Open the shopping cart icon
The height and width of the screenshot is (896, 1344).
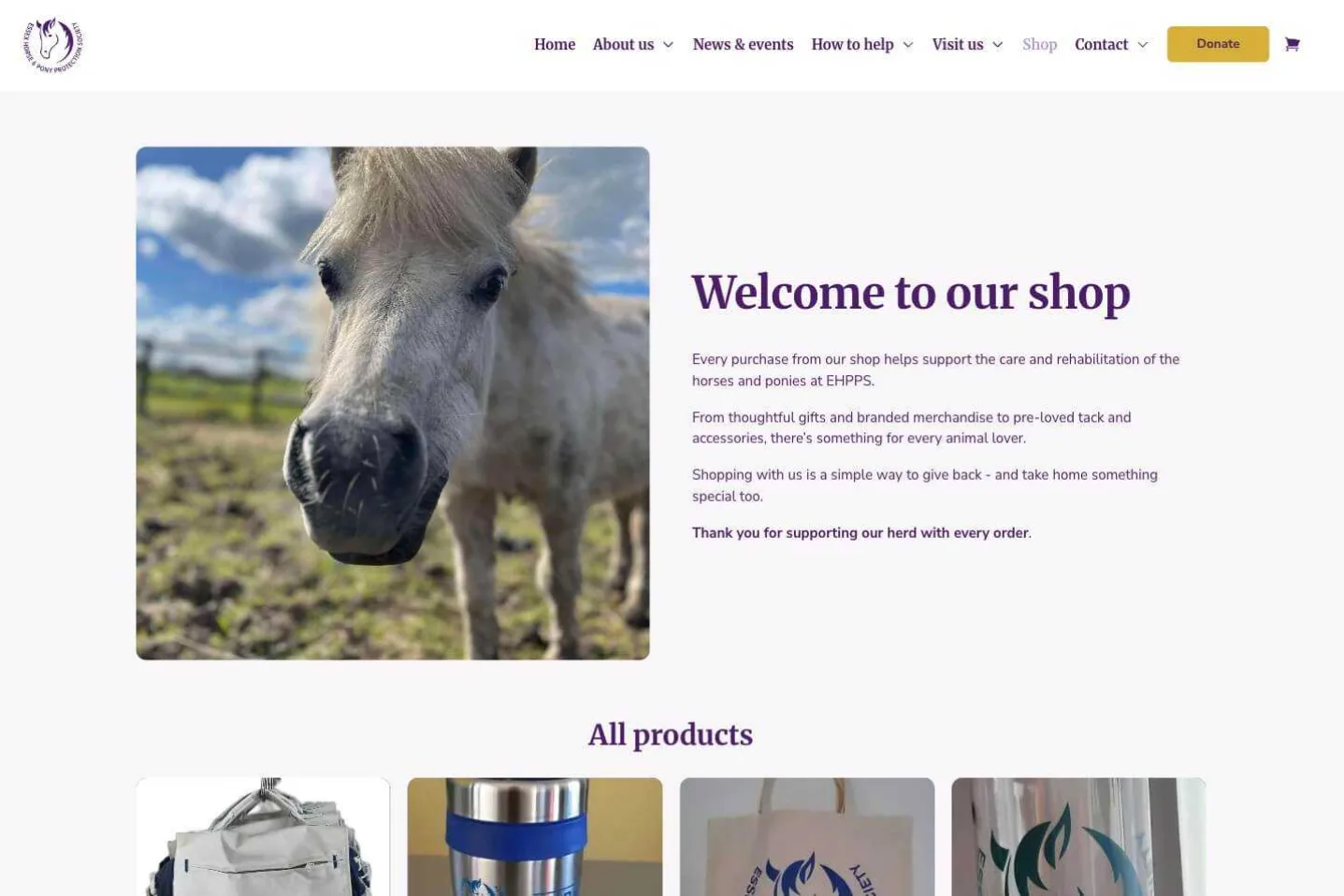1292,44
